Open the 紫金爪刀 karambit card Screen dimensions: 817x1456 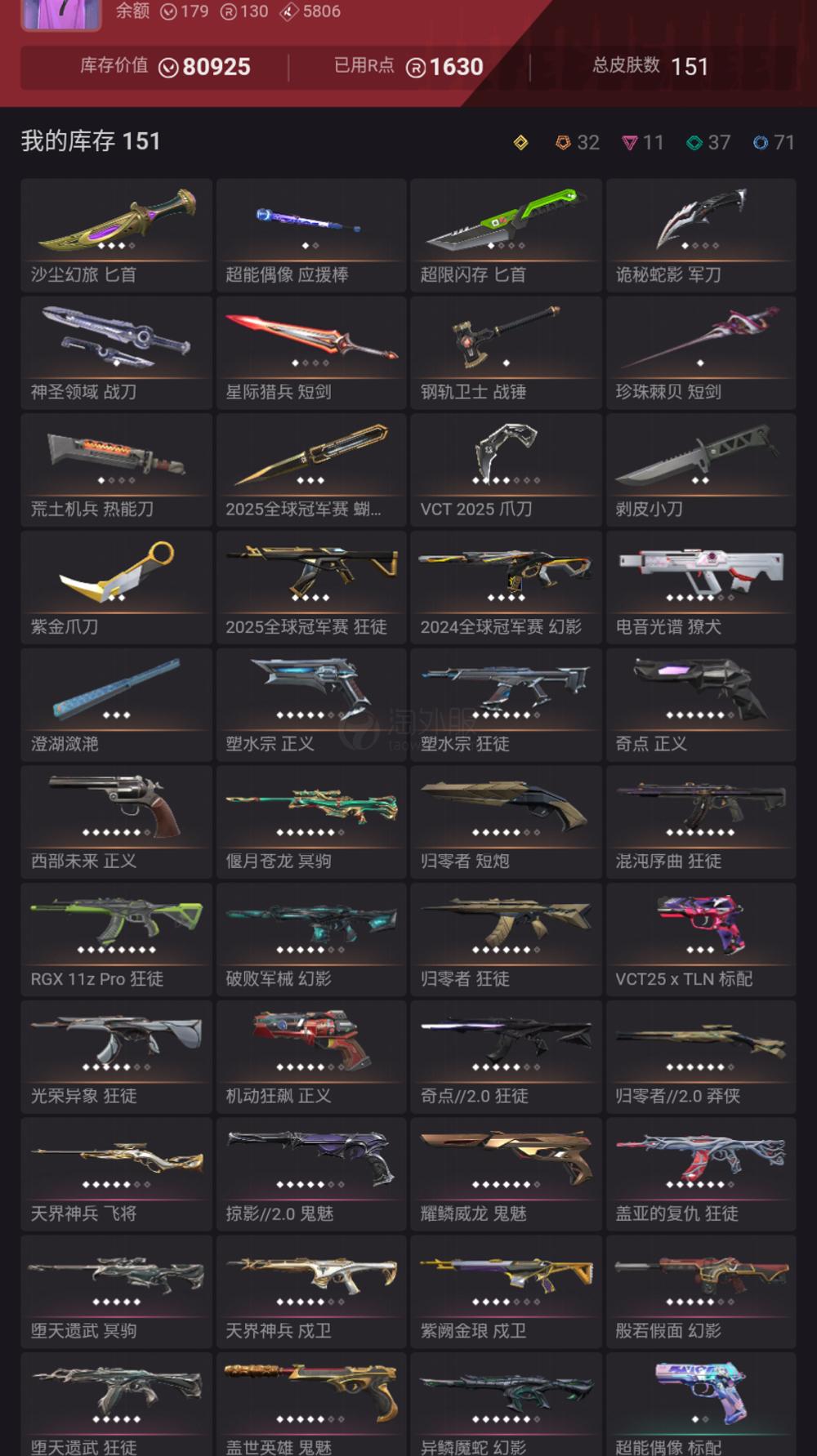pos(116,587)
